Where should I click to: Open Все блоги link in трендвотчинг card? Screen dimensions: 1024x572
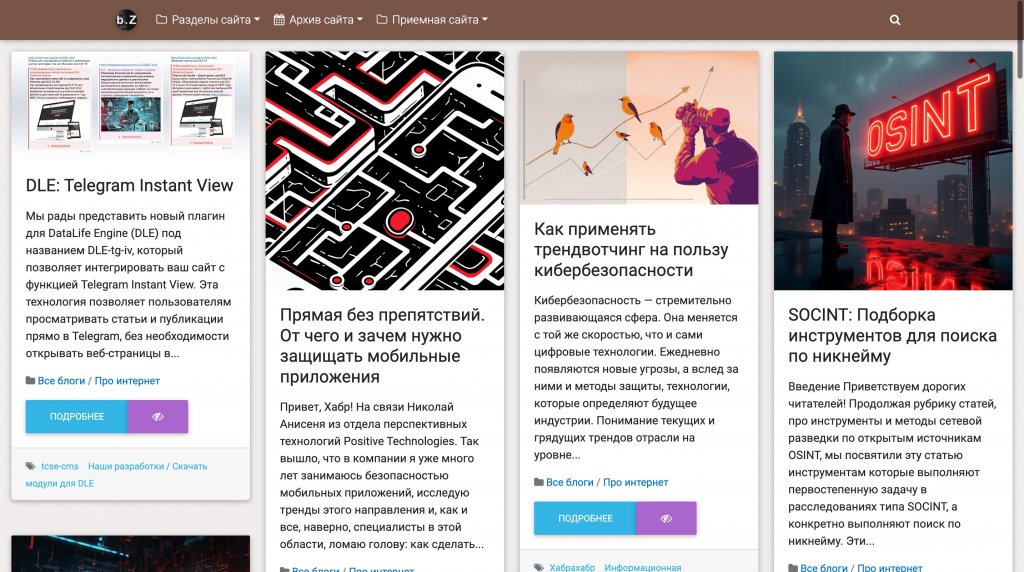[569, 483]
